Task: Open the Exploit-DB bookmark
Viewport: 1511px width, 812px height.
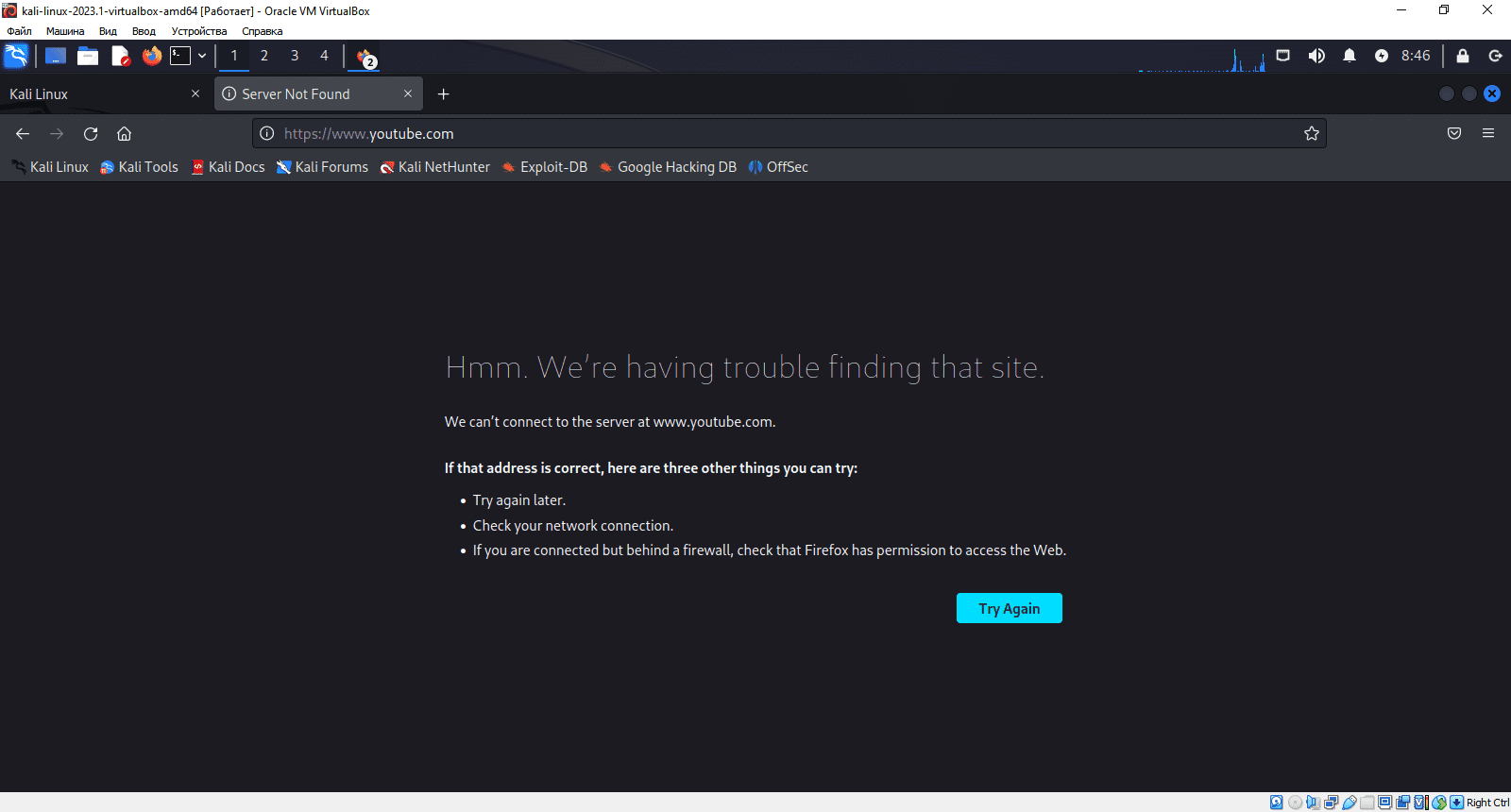Action: tap(544, 167)
